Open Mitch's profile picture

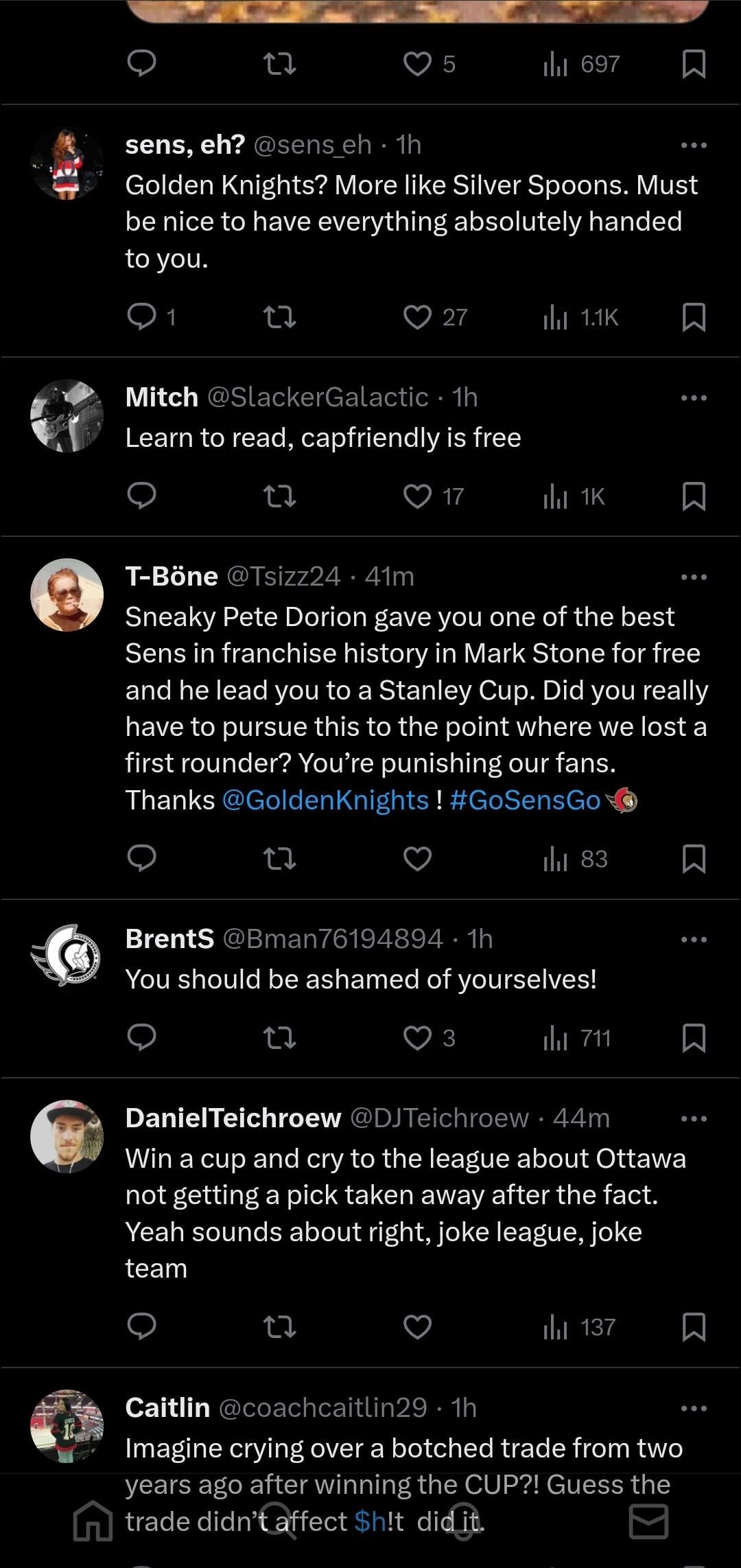tap(67, 416)
